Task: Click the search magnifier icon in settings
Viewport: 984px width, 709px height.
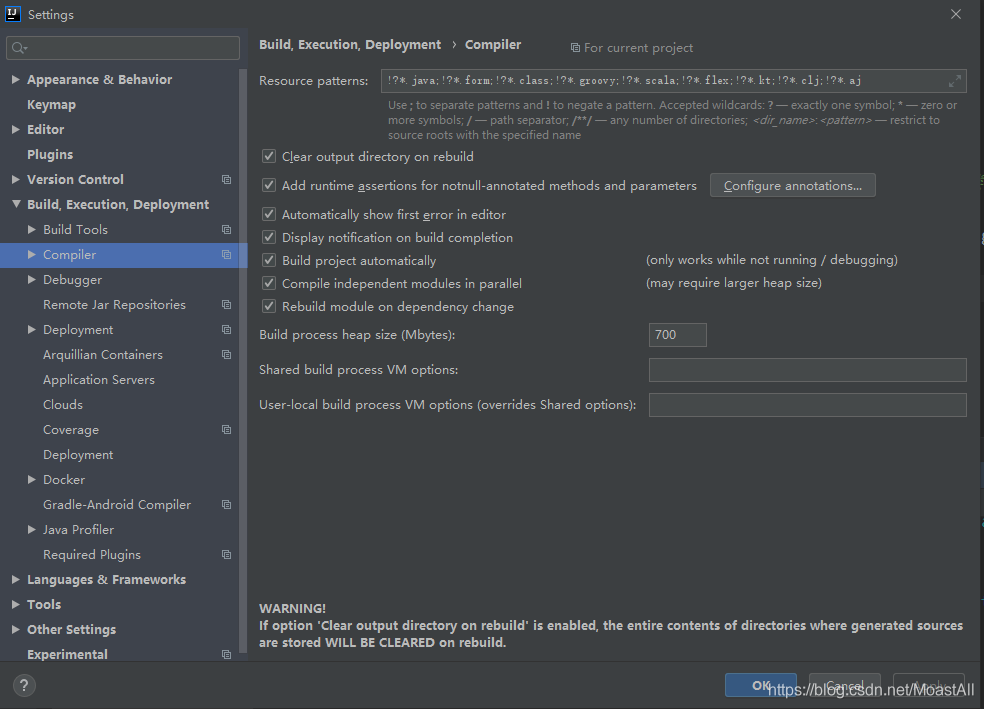Action: coord(19,48)
